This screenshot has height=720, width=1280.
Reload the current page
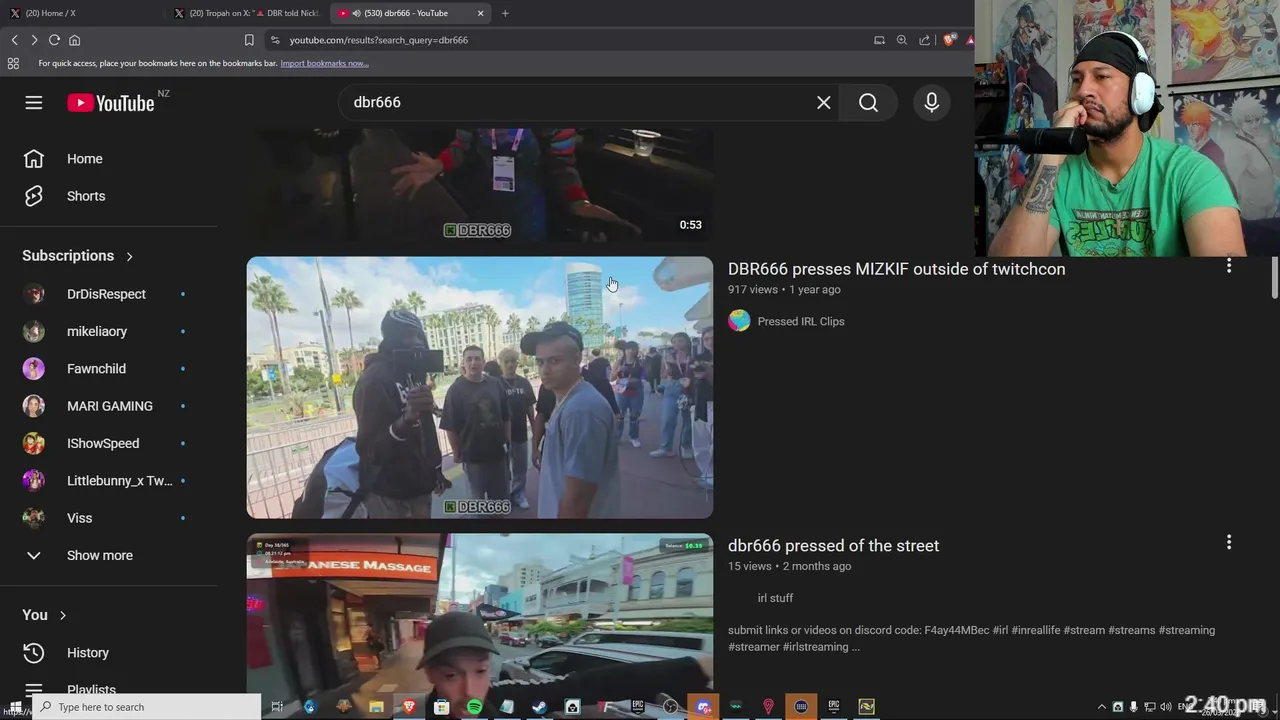tap(54, 40)
